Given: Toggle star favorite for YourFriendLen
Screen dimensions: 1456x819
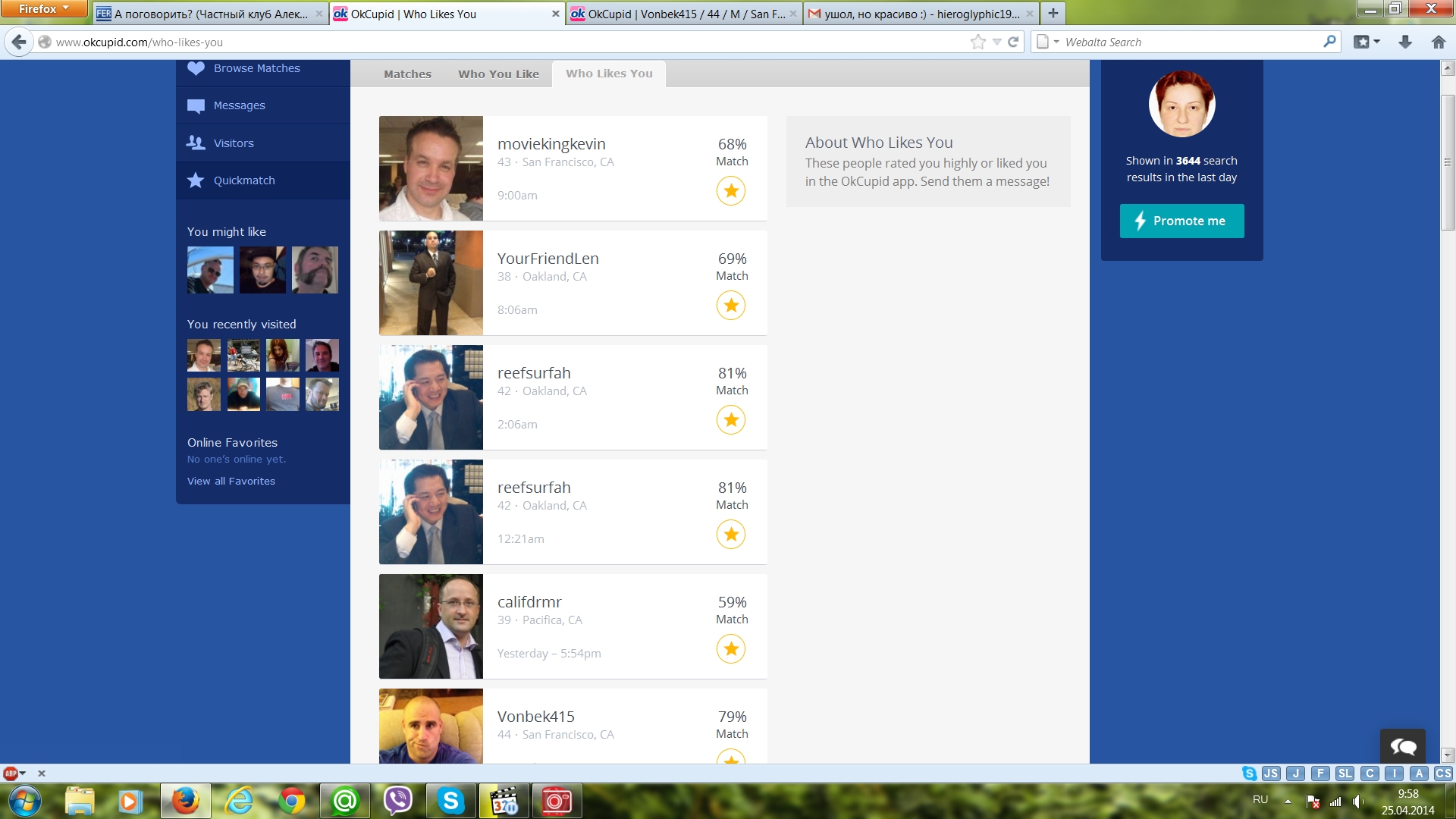Looking at the screenshot, I should [731, 306].
